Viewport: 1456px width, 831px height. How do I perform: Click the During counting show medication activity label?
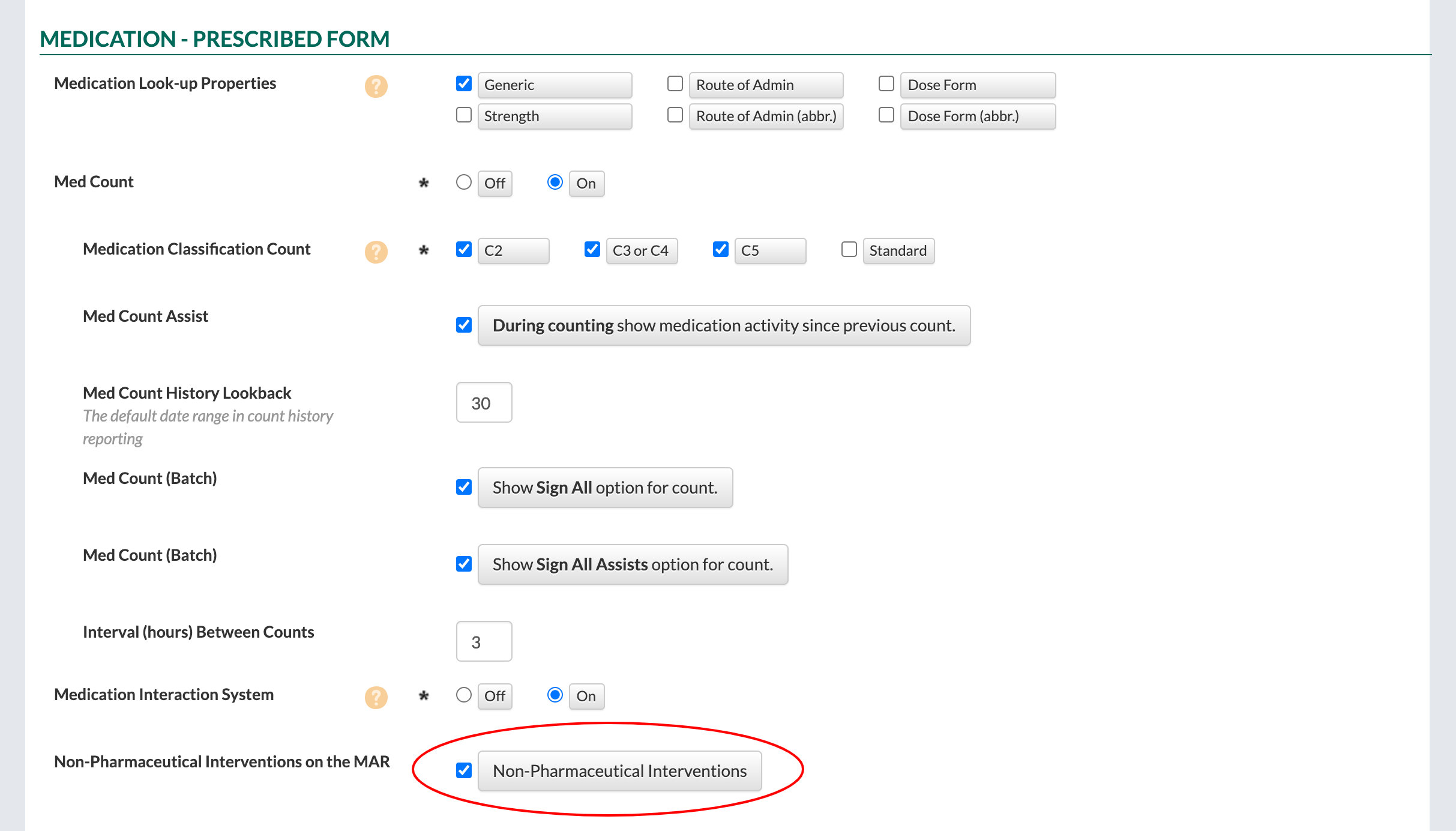[x=723, y=325]
